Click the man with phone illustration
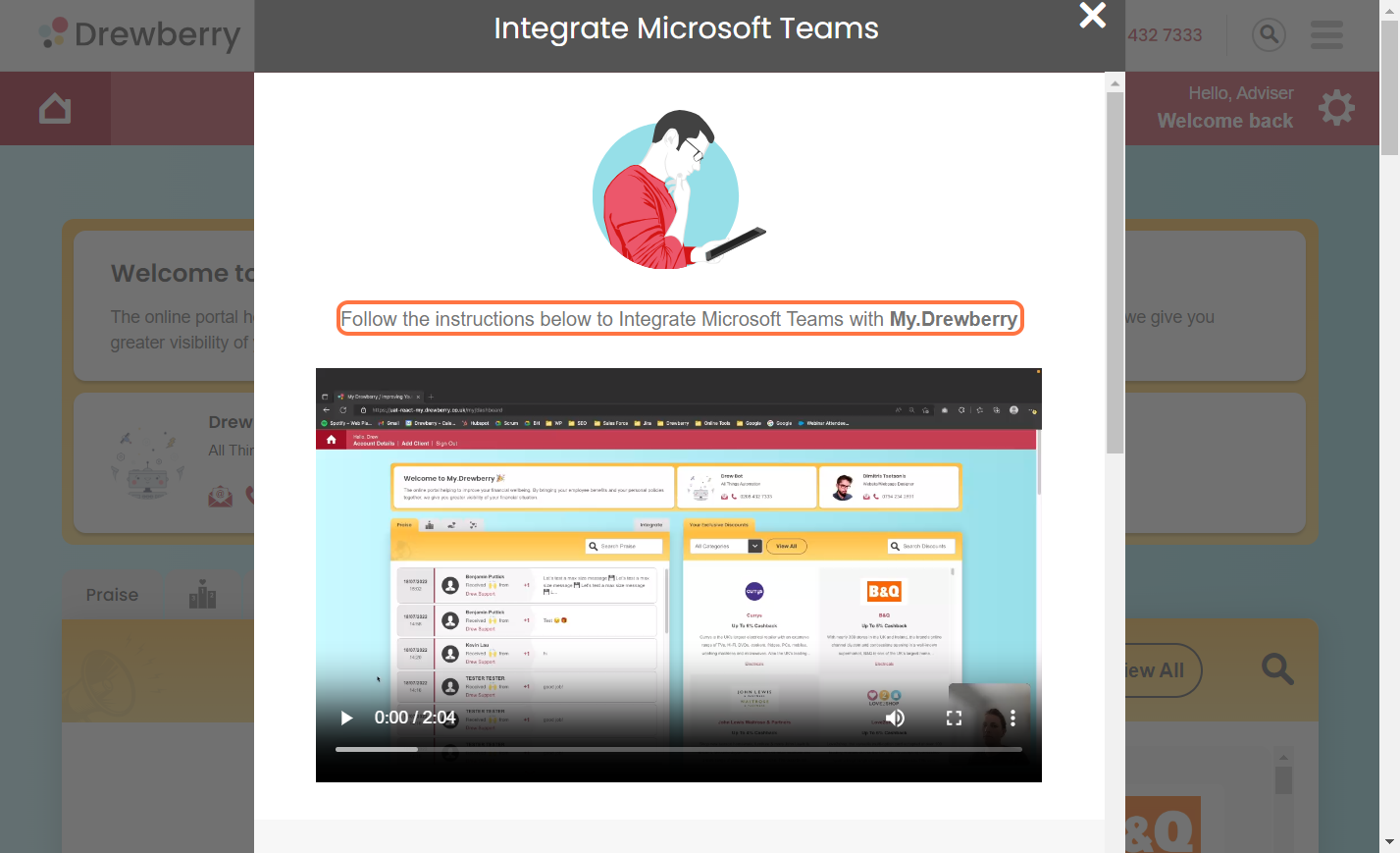 [678, 189]
